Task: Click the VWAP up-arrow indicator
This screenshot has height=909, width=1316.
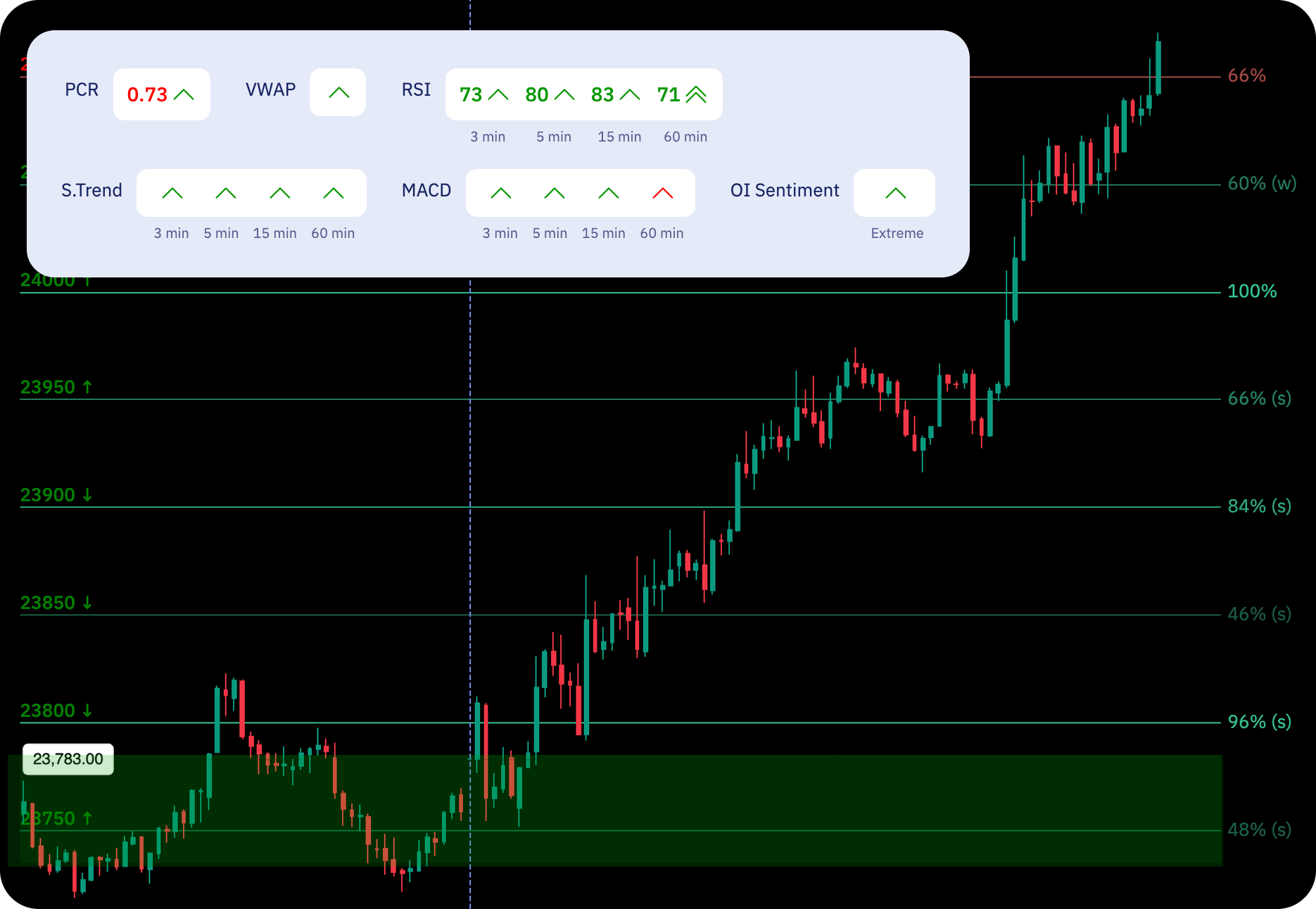Action: (x=339, y=93)
